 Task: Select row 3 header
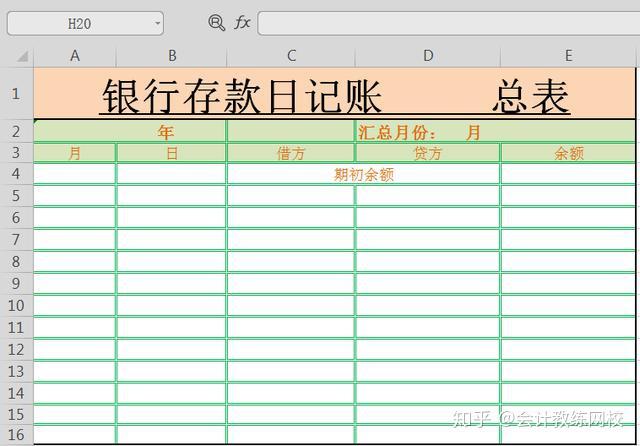point(16,153)
